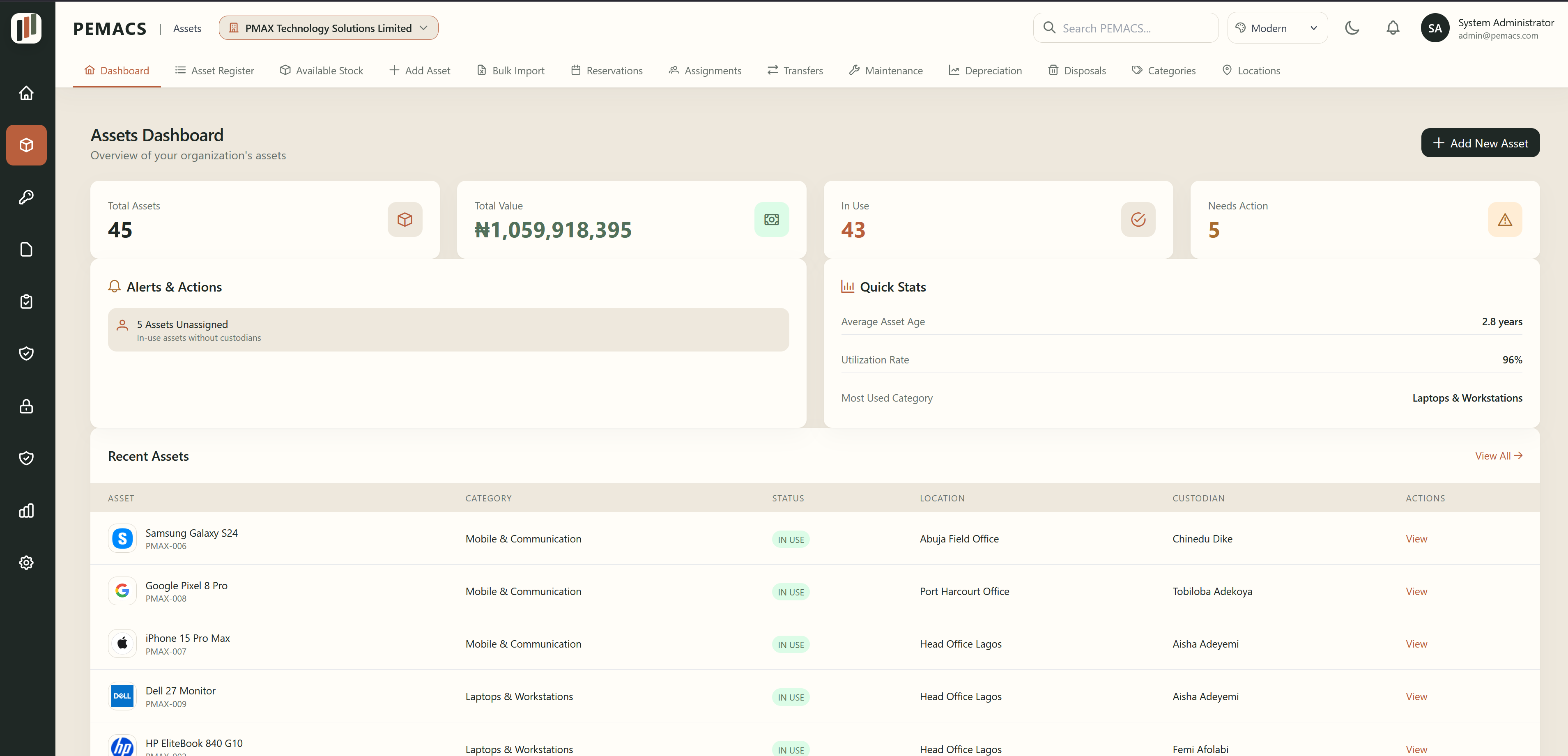Click the HP EliteBook 840 G10 row name
This screenshot has width=1568, height=756.
click(x=194, y=743)
